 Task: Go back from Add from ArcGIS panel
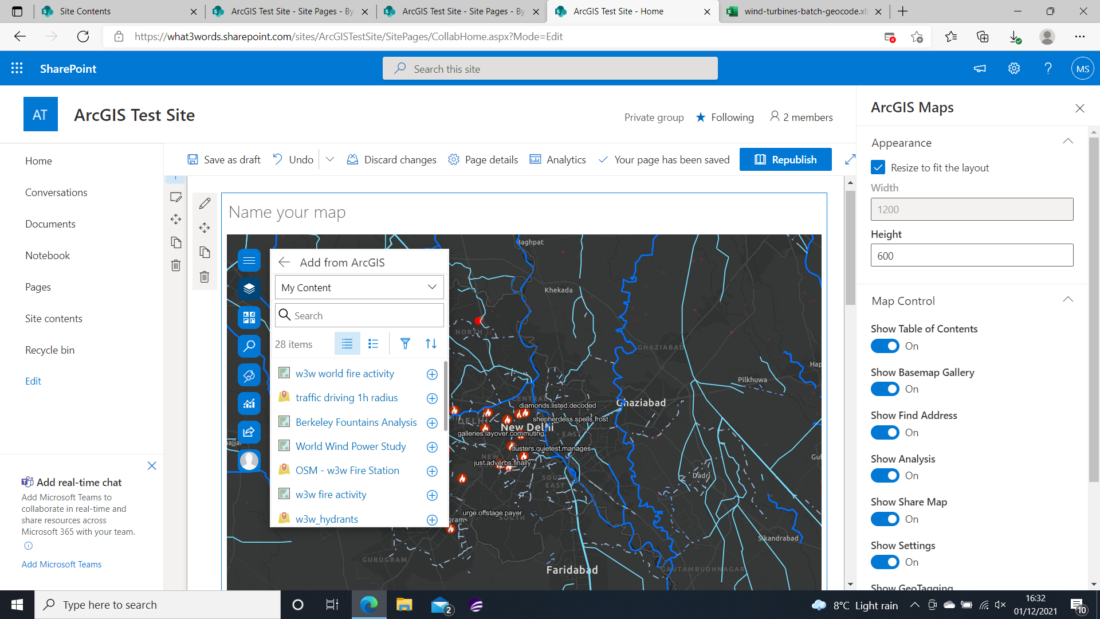coord(284,262)
